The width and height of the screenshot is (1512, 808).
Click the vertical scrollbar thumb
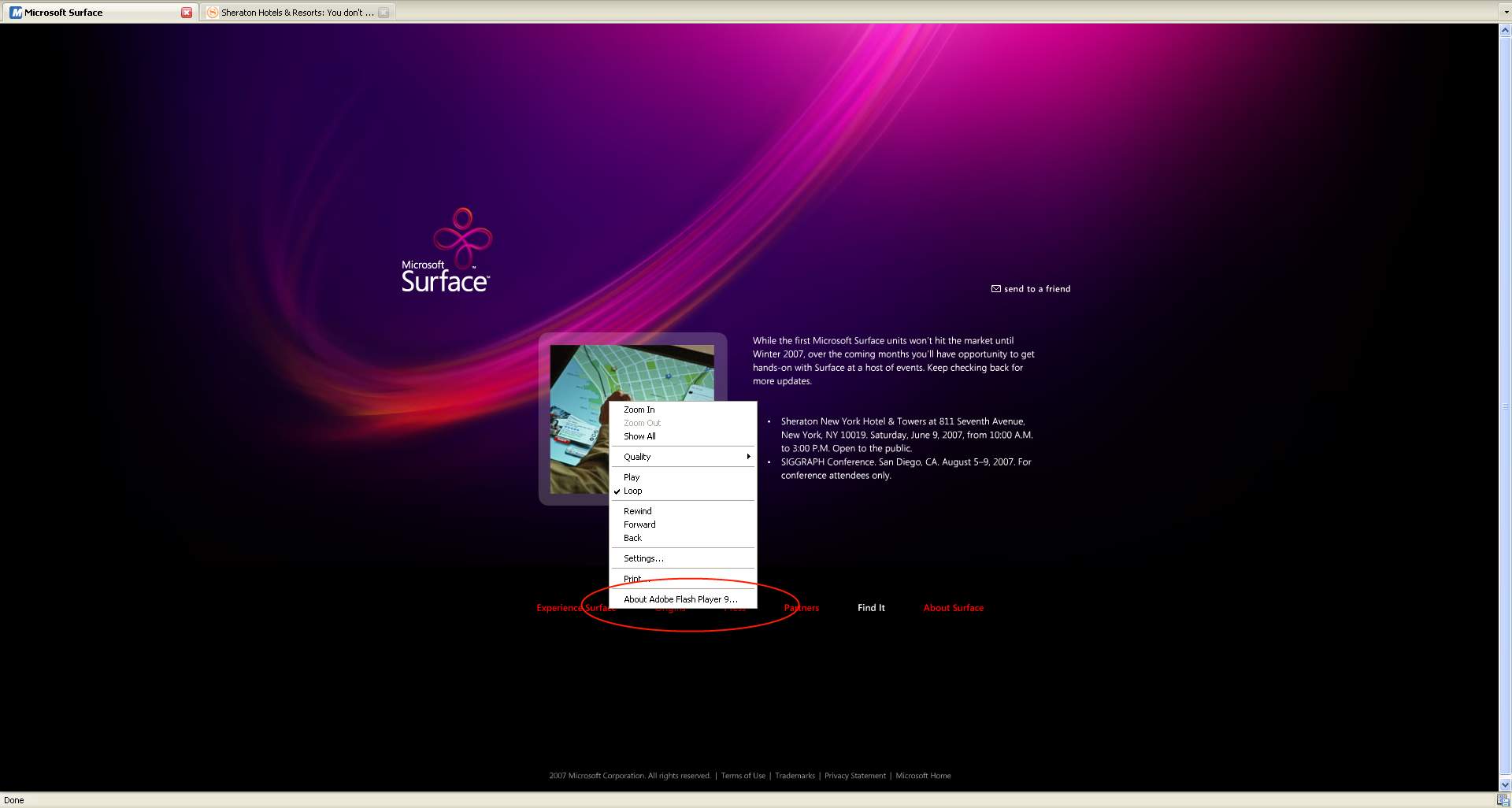pos(1505,407)
